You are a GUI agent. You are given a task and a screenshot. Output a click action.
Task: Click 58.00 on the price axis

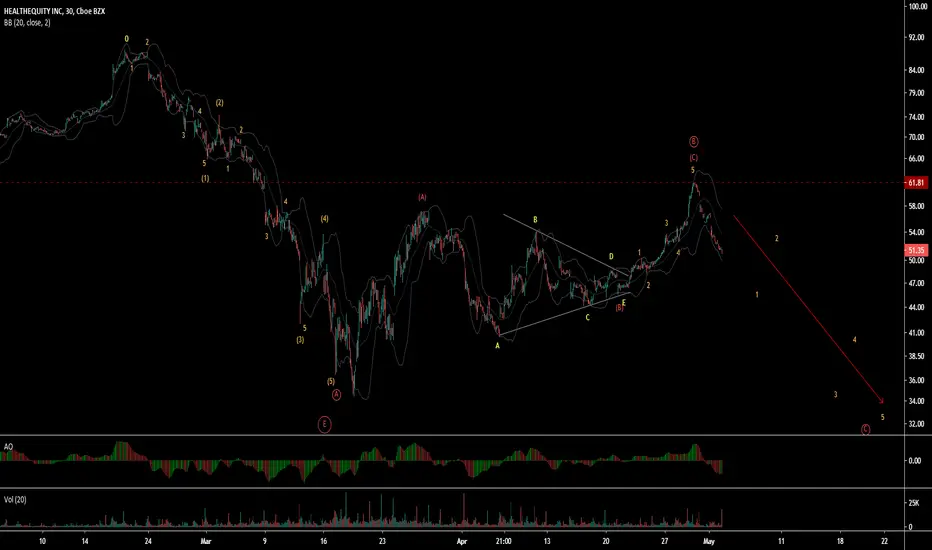[916, 206]
